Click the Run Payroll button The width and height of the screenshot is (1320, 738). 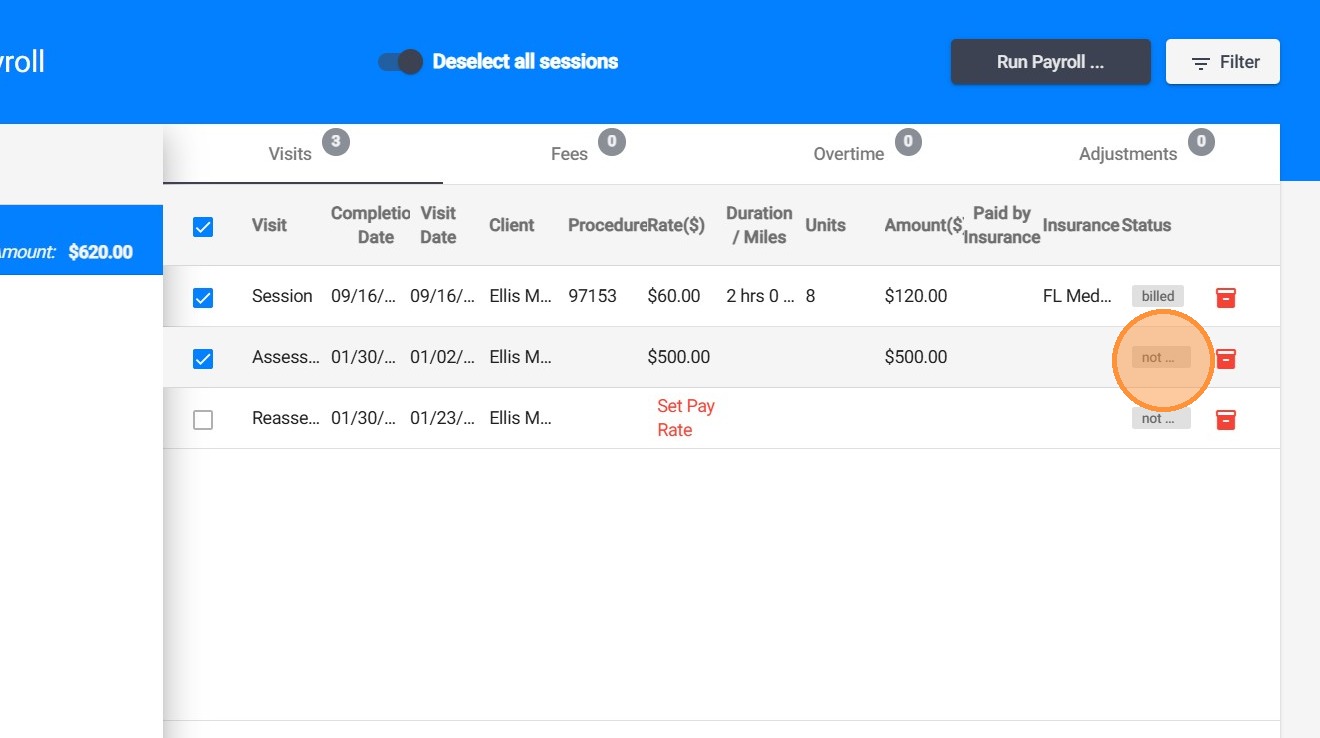click(1050, 62)
